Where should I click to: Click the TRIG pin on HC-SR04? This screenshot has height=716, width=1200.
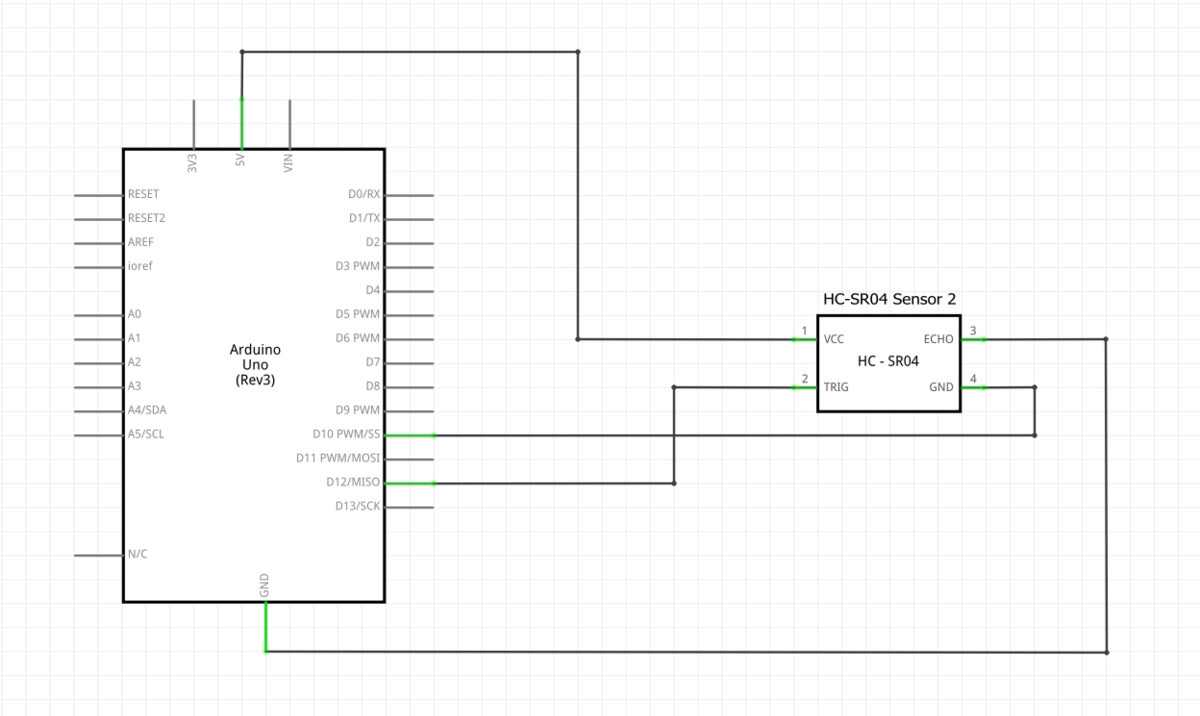804,387
